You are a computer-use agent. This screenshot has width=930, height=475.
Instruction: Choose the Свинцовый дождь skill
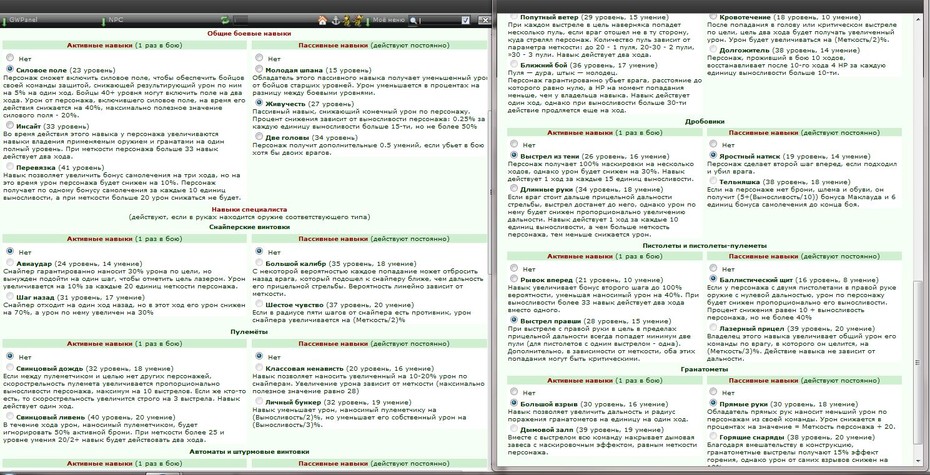coord(10,367)
